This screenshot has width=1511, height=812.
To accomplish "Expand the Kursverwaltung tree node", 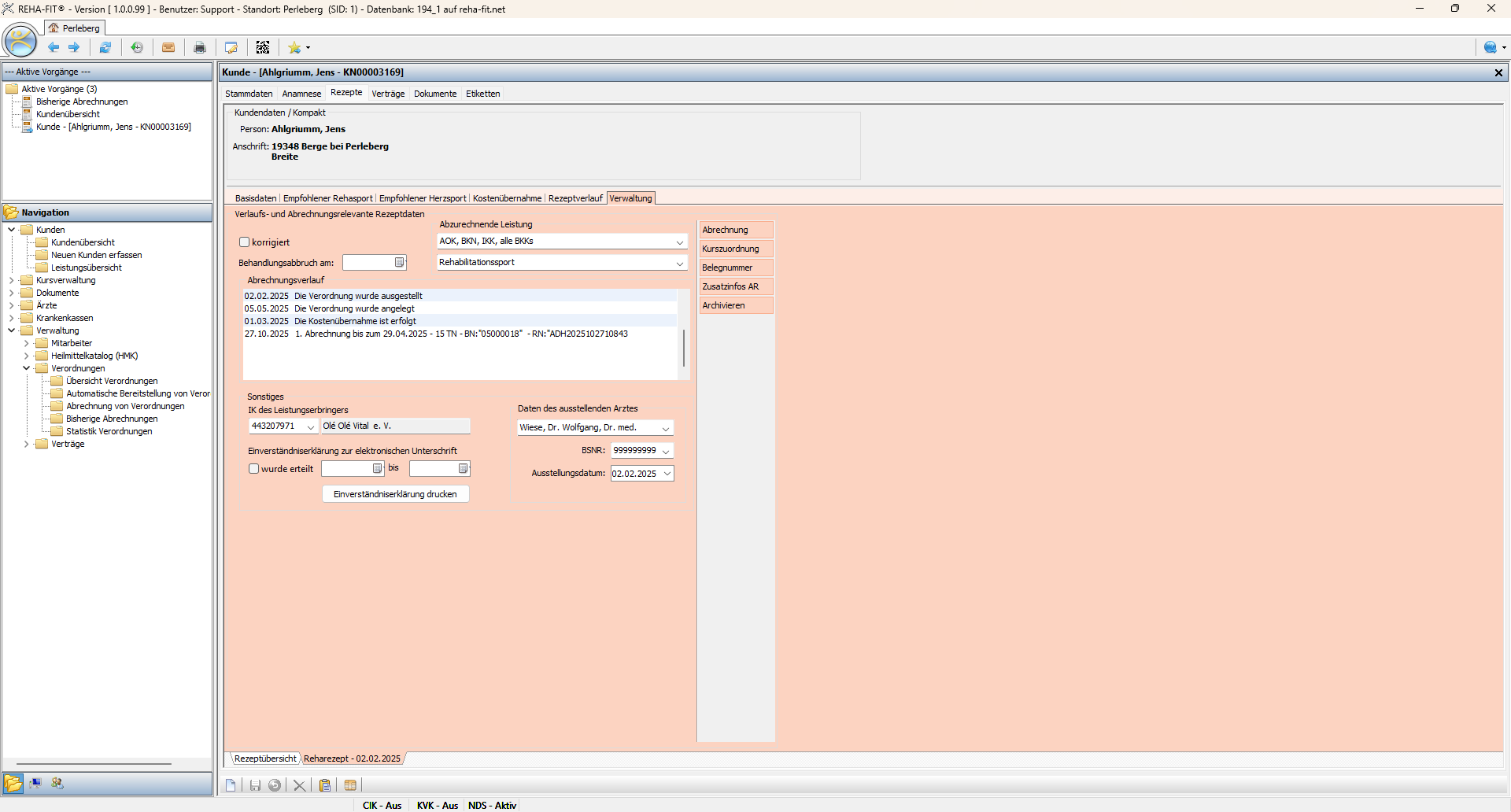I will tap(12, 280).
